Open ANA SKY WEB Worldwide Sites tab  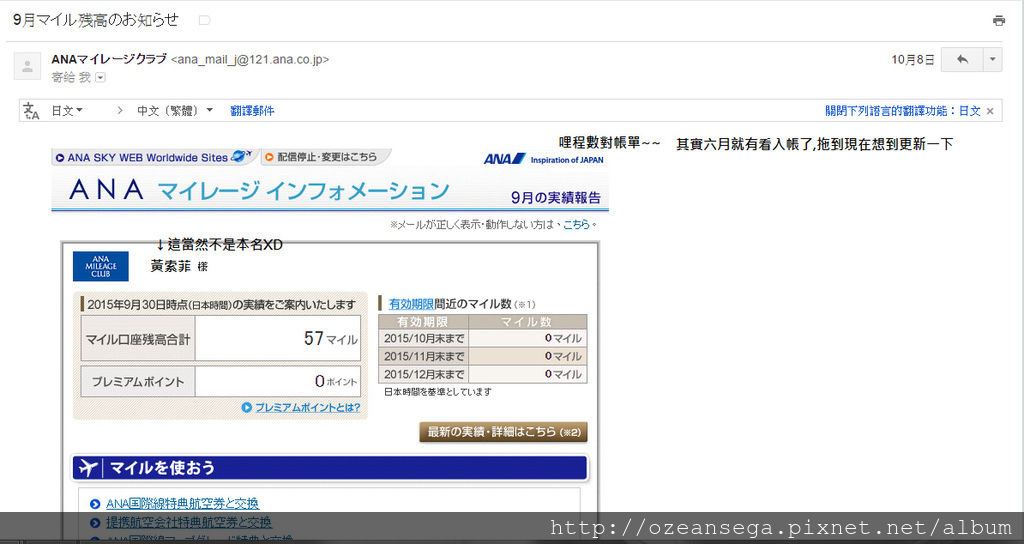(x=153, y=157)
